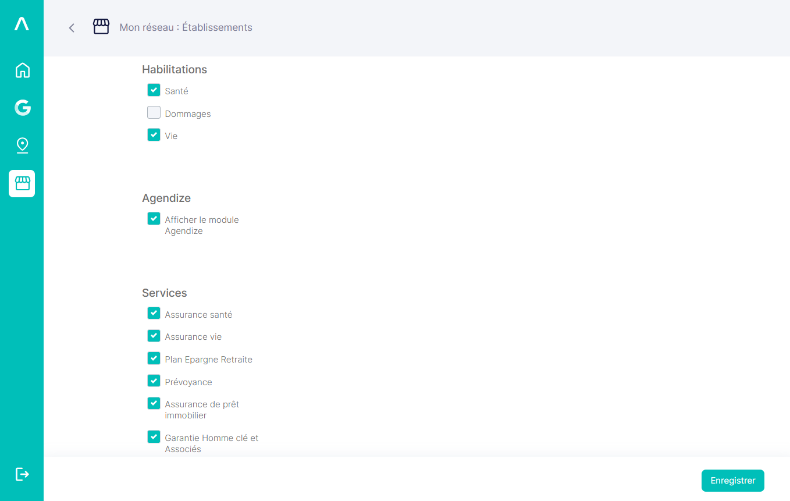The height and width of the screenshot is (501, 790).
Task: Uncheck the Assurance vie service
Action: pyautogui.click(x=154, y=336)
